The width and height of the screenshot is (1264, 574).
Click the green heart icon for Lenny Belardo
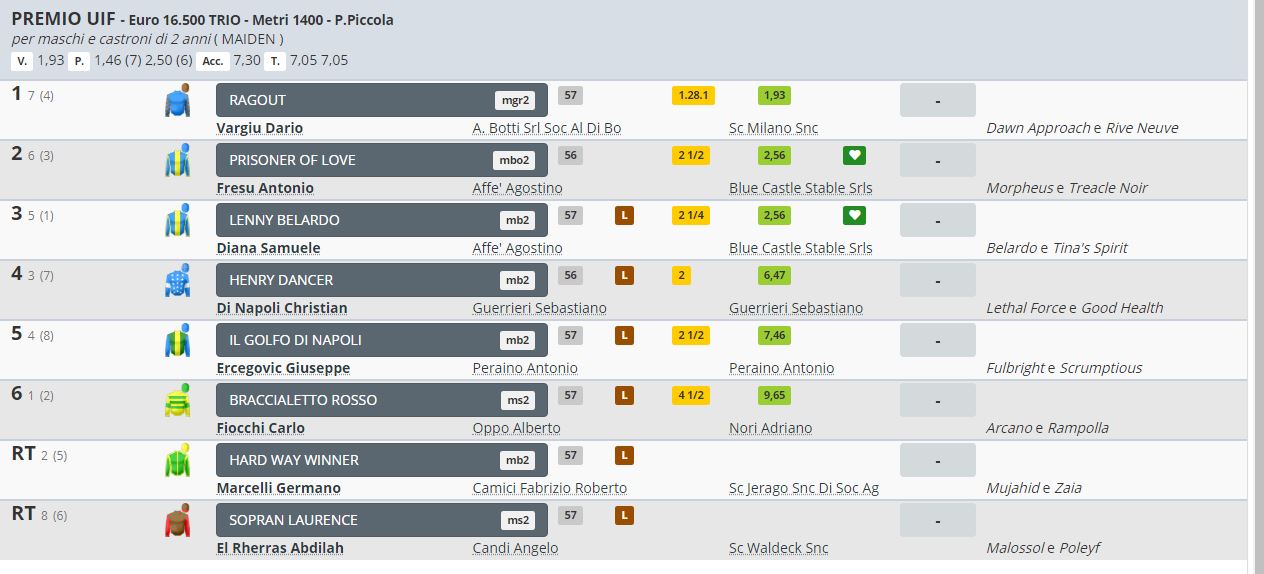pyautogui.click(x=854, y=215)
